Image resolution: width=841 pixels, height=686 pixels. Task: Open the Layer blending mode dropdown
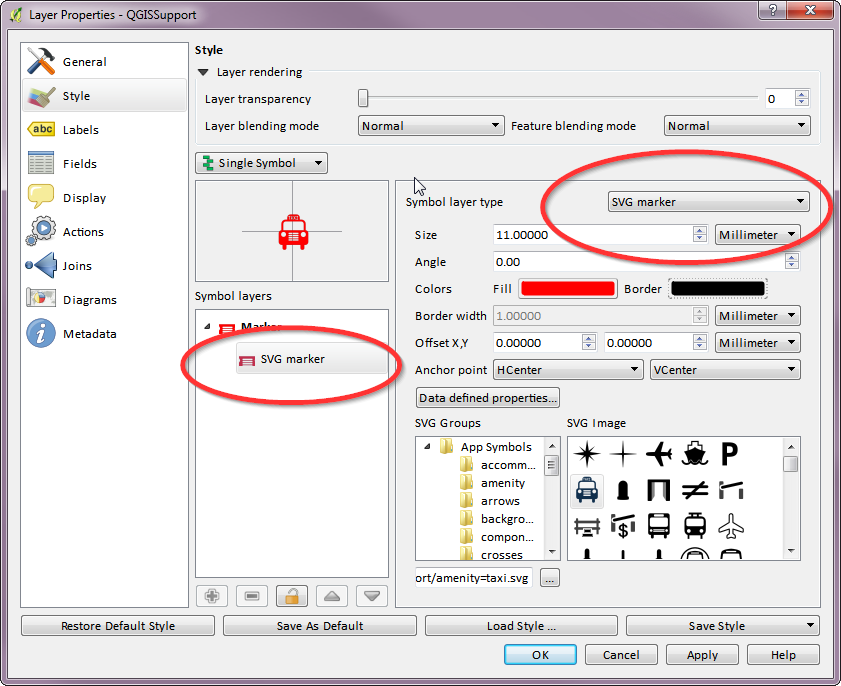click(x=431, y=126)
